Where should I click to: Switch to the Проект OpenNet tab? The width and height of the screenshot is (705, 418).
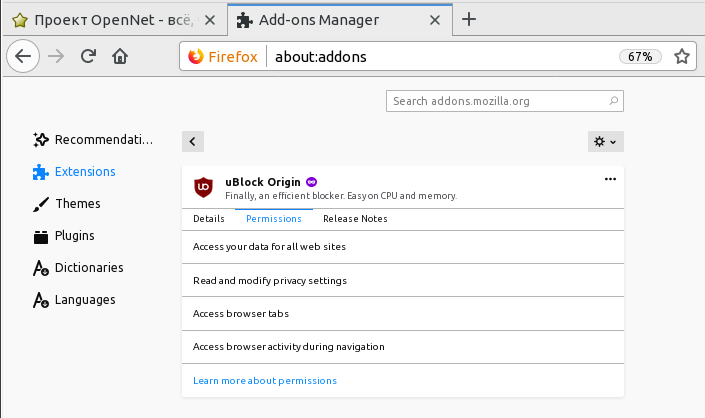tap(113, 19)
